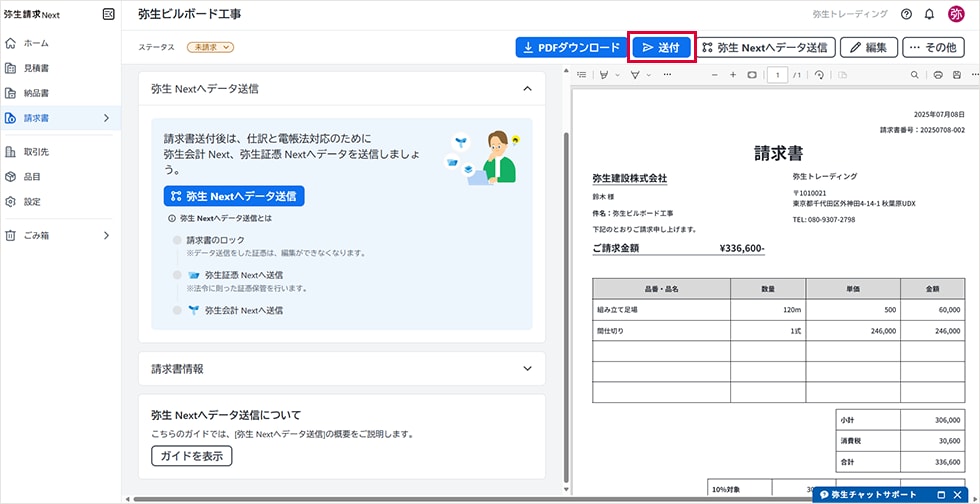The image size is (980, 504).
Task: Expand the 請求書情報 section
Action: pyautogui.click(x=527, y=369)
